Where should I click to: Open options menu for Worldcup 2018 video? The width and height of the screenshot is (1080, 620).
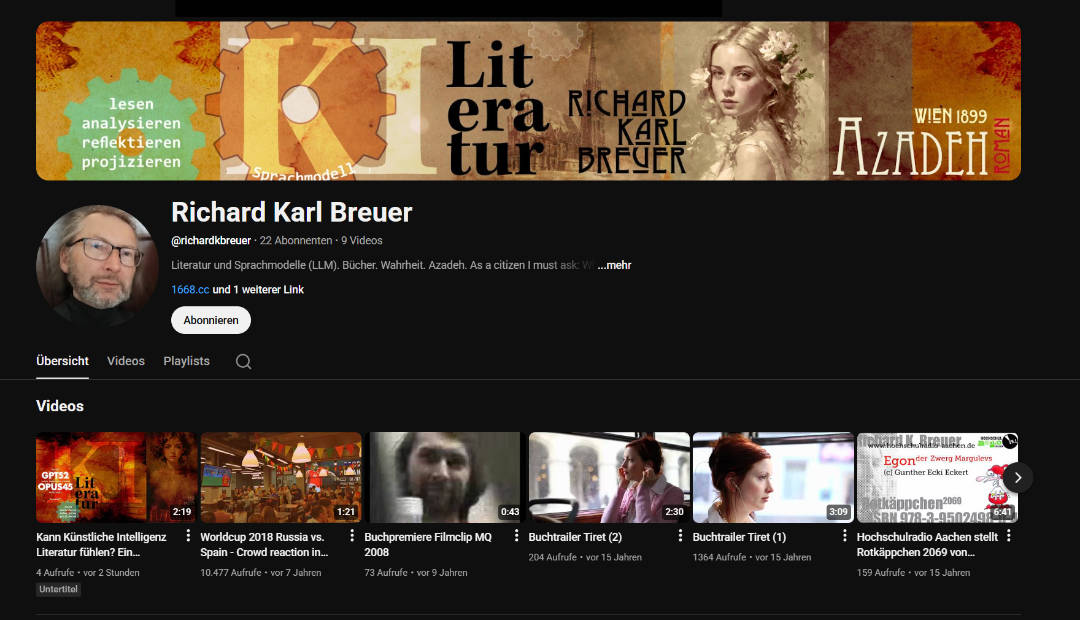point(352,536)
